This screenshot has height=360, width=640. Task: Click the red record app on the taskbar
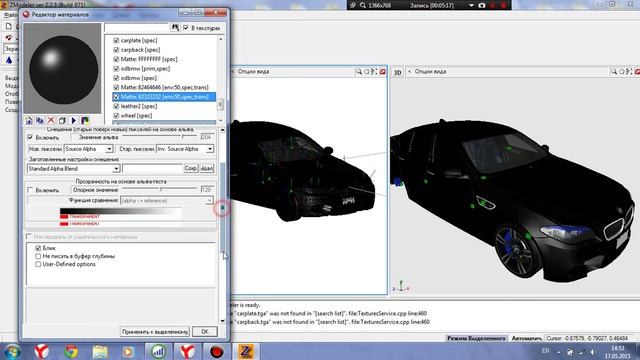click(x=217, y=351)
